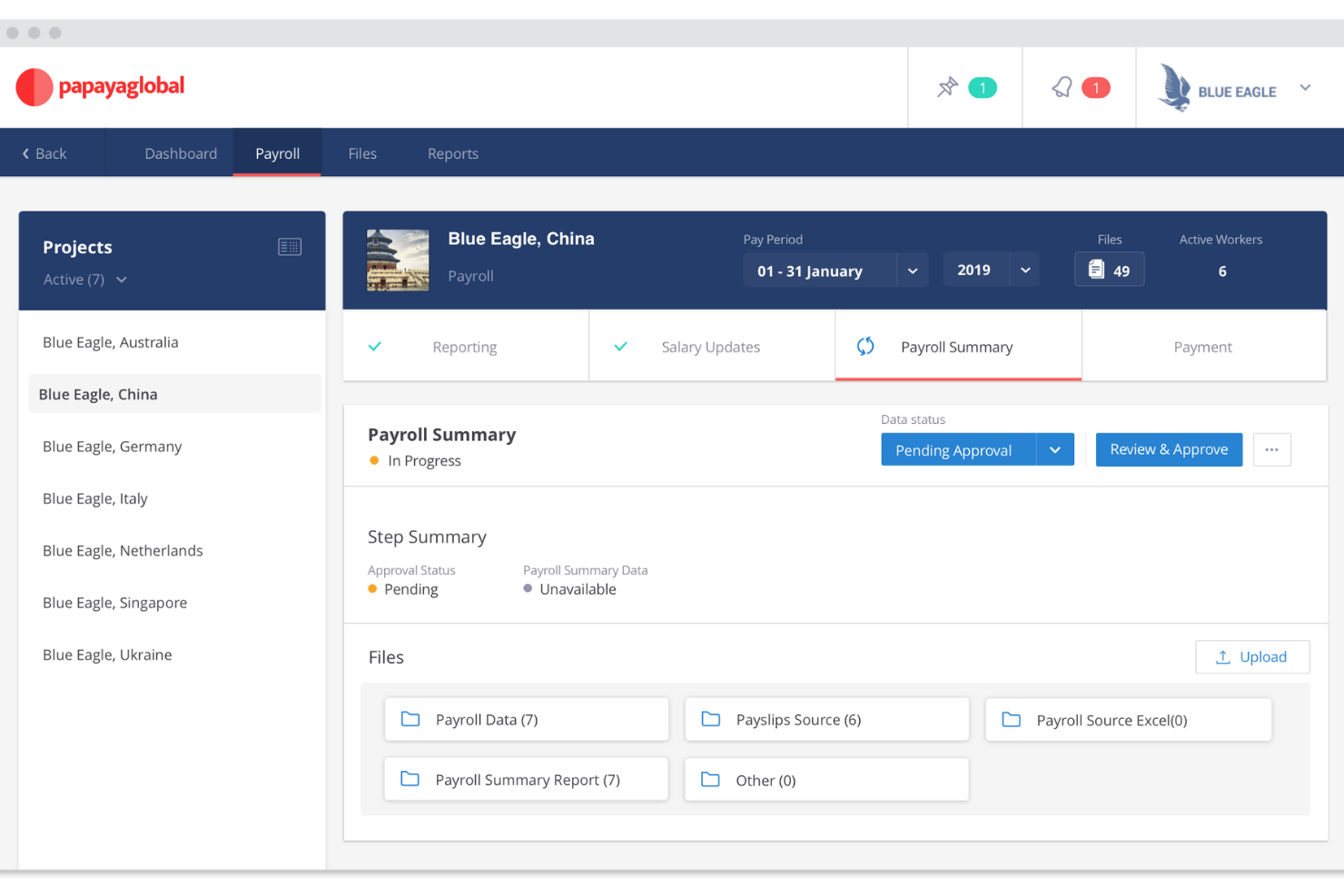
Task: Click the Payroll Summary Report folder icon
Action: pos(410,779)
